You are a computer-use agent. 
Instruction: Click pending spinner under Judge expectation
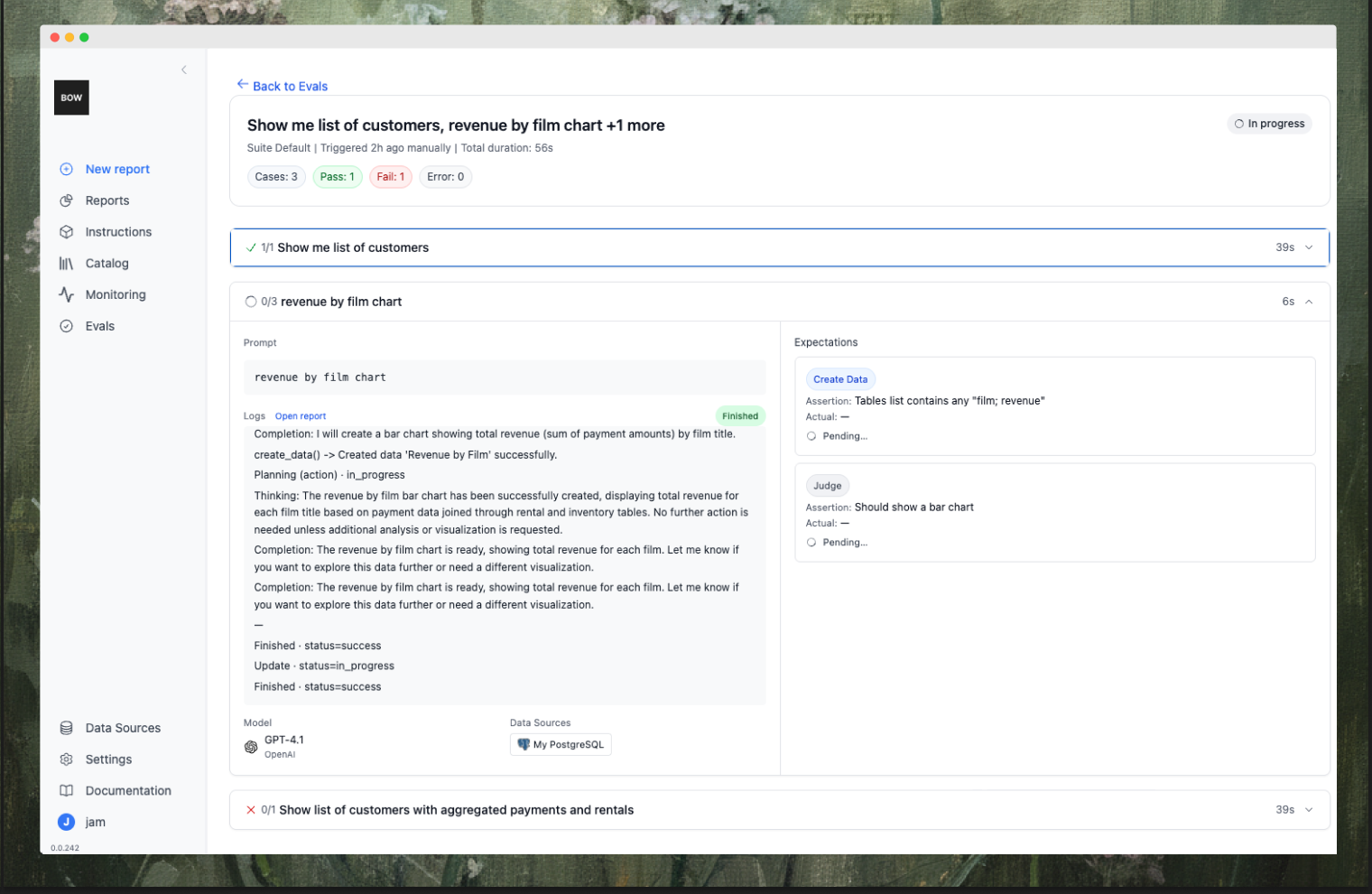(811, 543)
